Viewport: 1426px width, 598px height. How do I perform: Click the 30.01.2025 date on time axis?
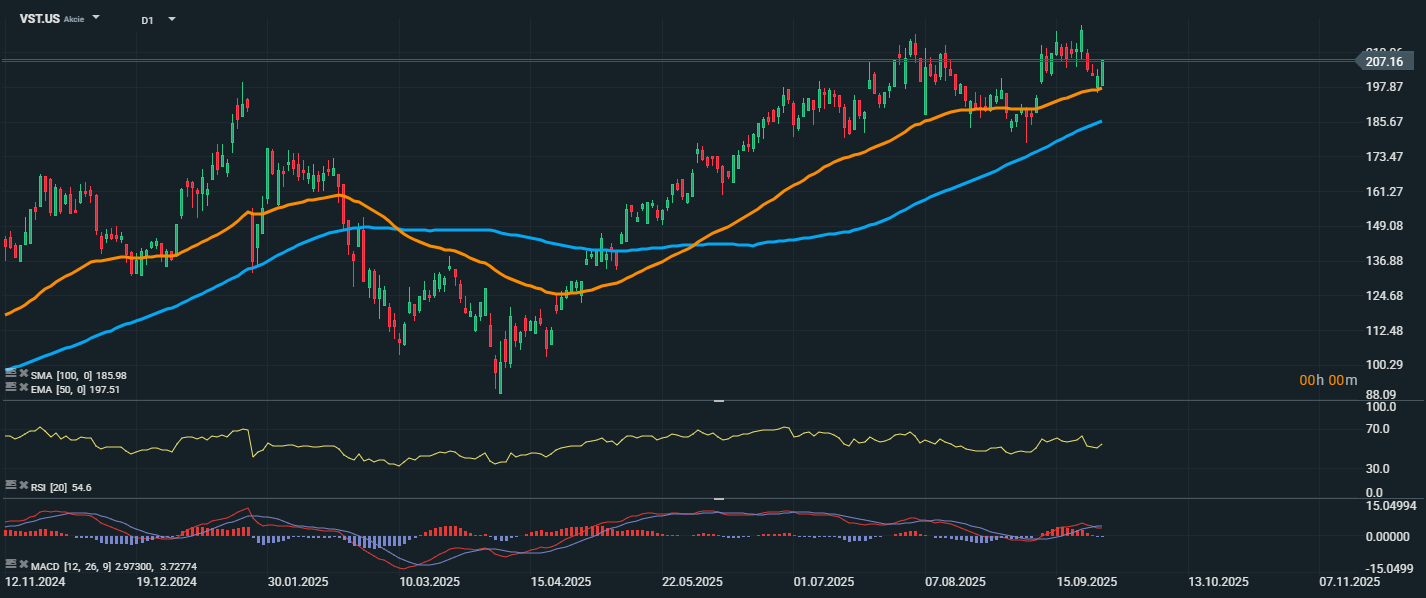coord(300,581)
